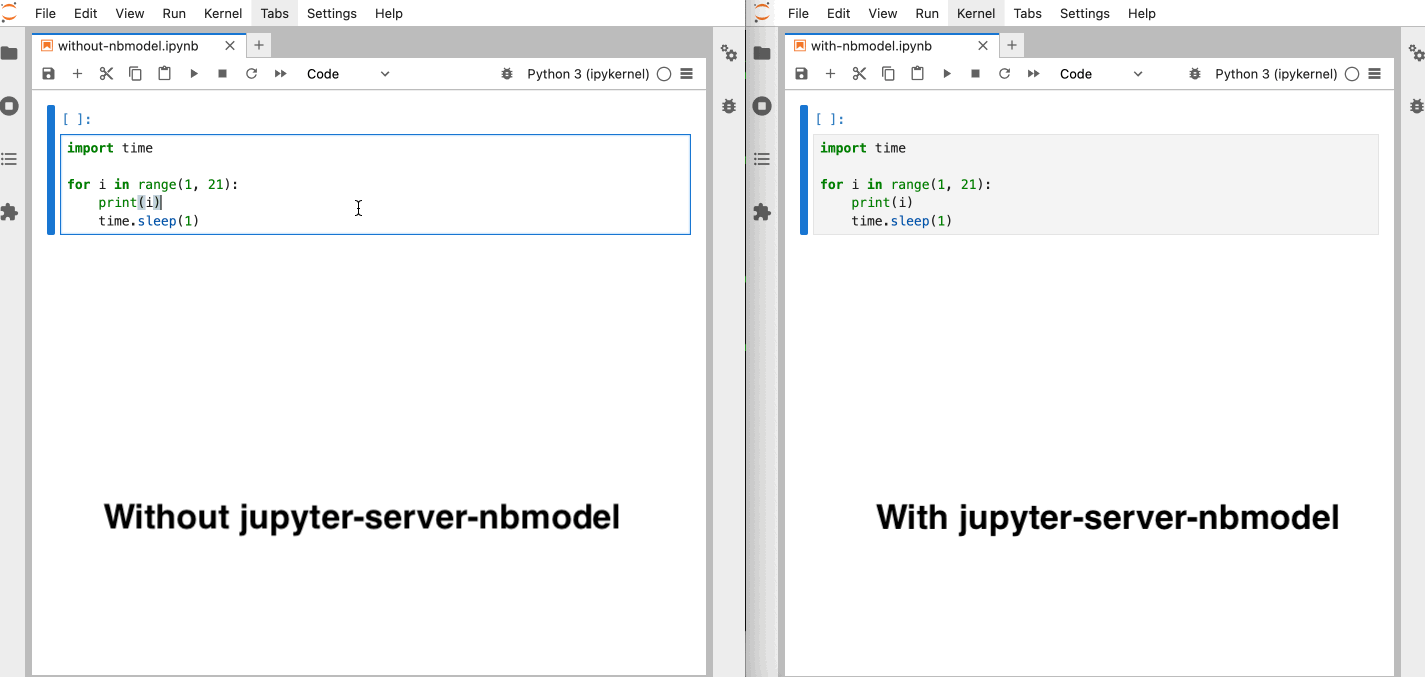Screen dimensions: 1425x677
Task: Cut the selected cell using scissors icon
Action: [106, 72]
